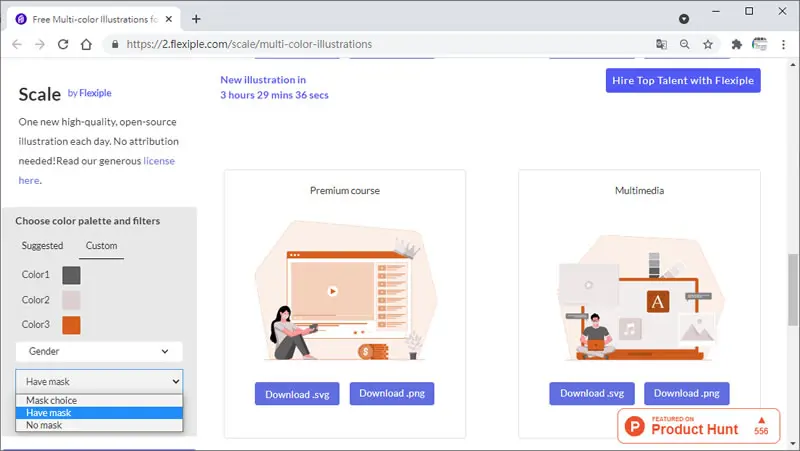Screen dimensions: 800x451
Task: Pick the orange Color3 swatch
Action: (71, 325)
